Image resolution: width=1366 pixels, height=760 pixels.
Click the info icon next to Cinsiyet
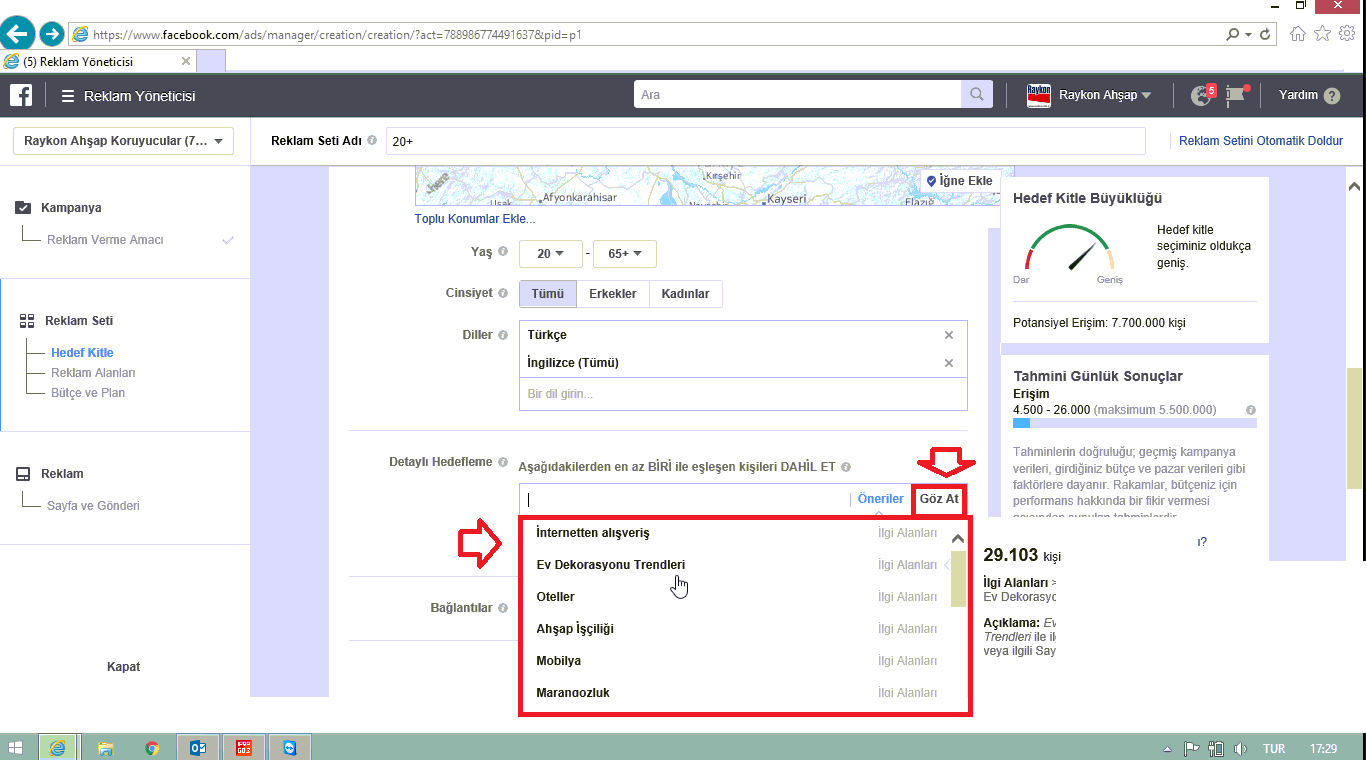(x=503, y=293)
